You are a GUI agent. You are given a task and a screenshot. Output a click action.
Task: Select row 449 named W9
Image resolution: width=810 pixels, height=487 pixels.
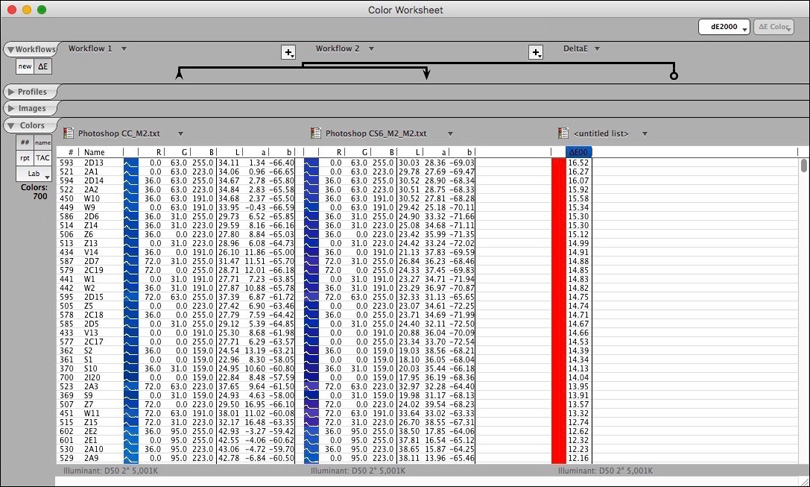point(427,208)
